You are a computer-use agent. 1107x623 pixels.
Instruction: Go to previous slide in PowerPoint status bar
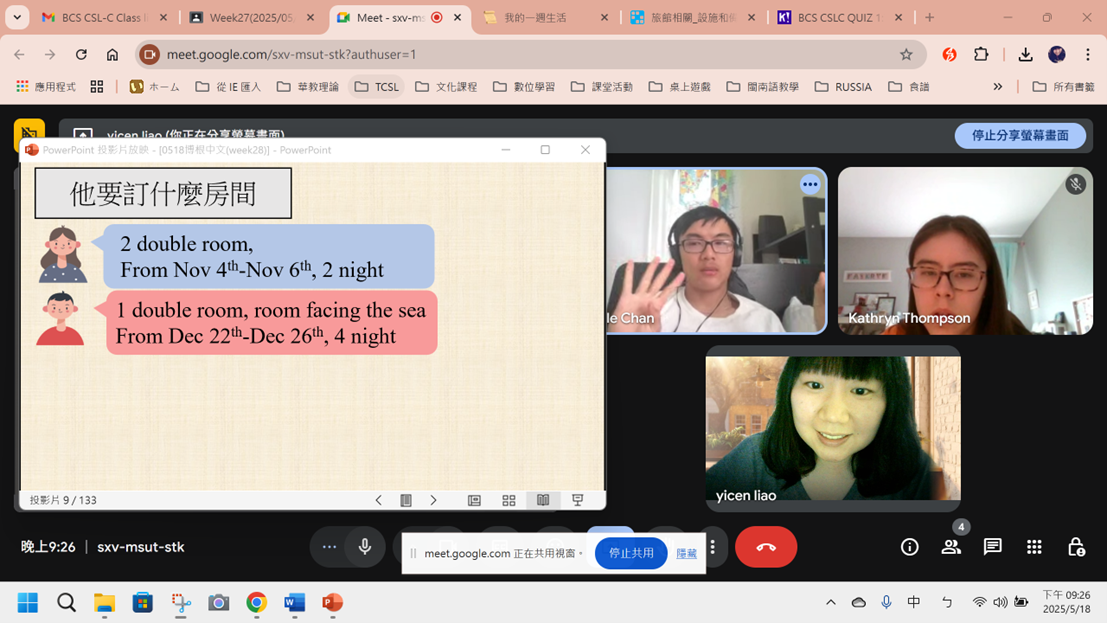(x=378, y=500)
